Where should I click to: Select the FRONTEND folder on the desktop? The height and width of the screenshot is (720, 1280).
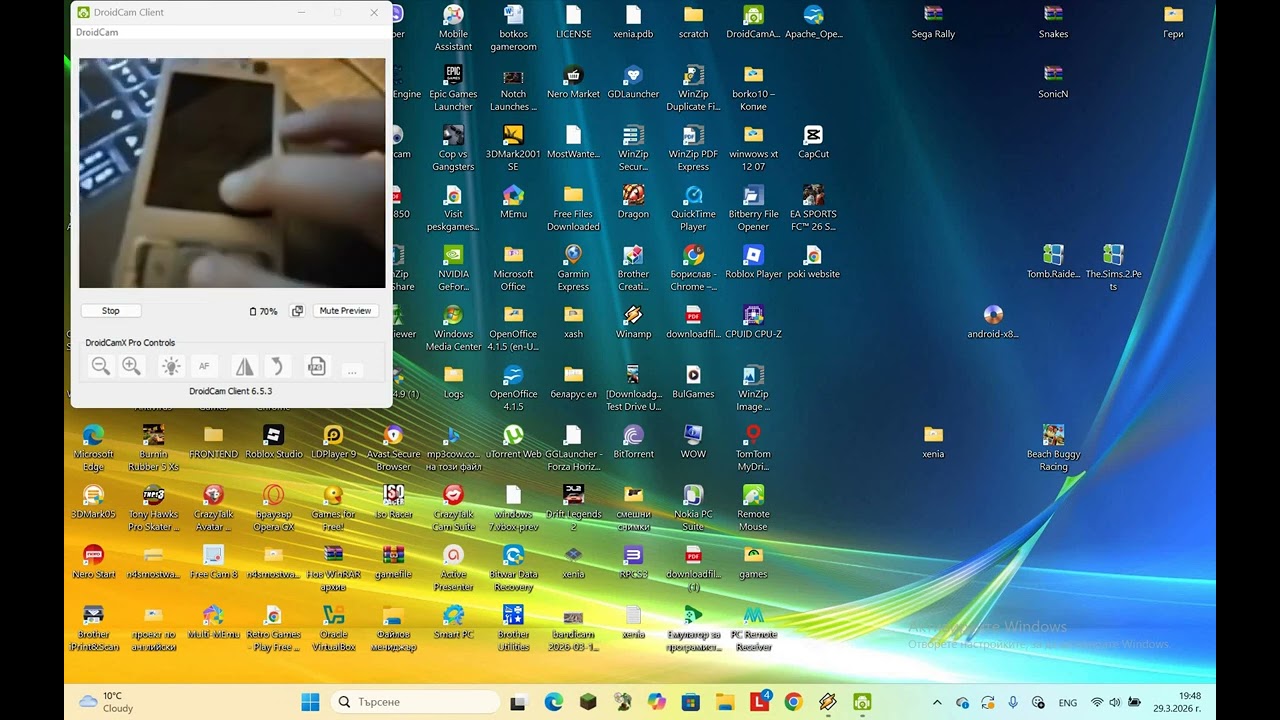213,442
